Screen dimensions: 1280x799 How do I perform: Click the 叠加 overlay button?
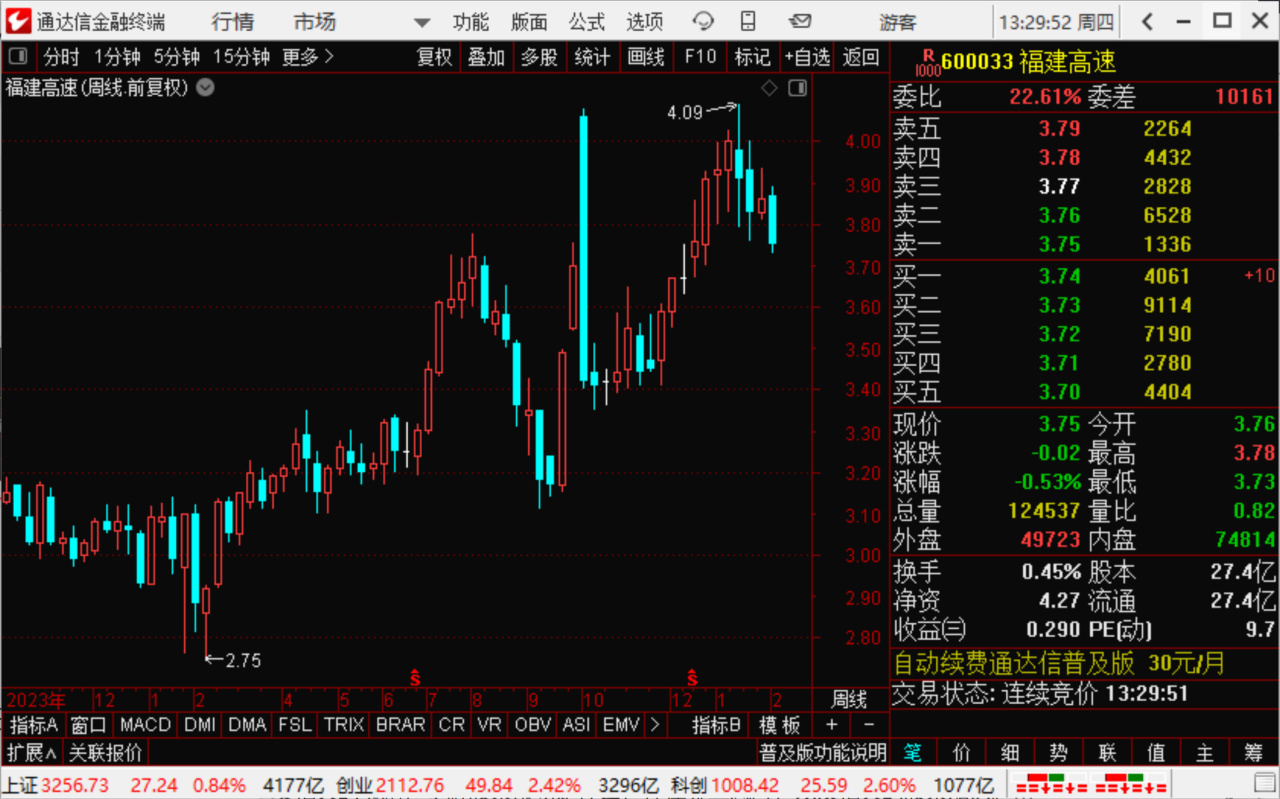click(x=486, y=58)
